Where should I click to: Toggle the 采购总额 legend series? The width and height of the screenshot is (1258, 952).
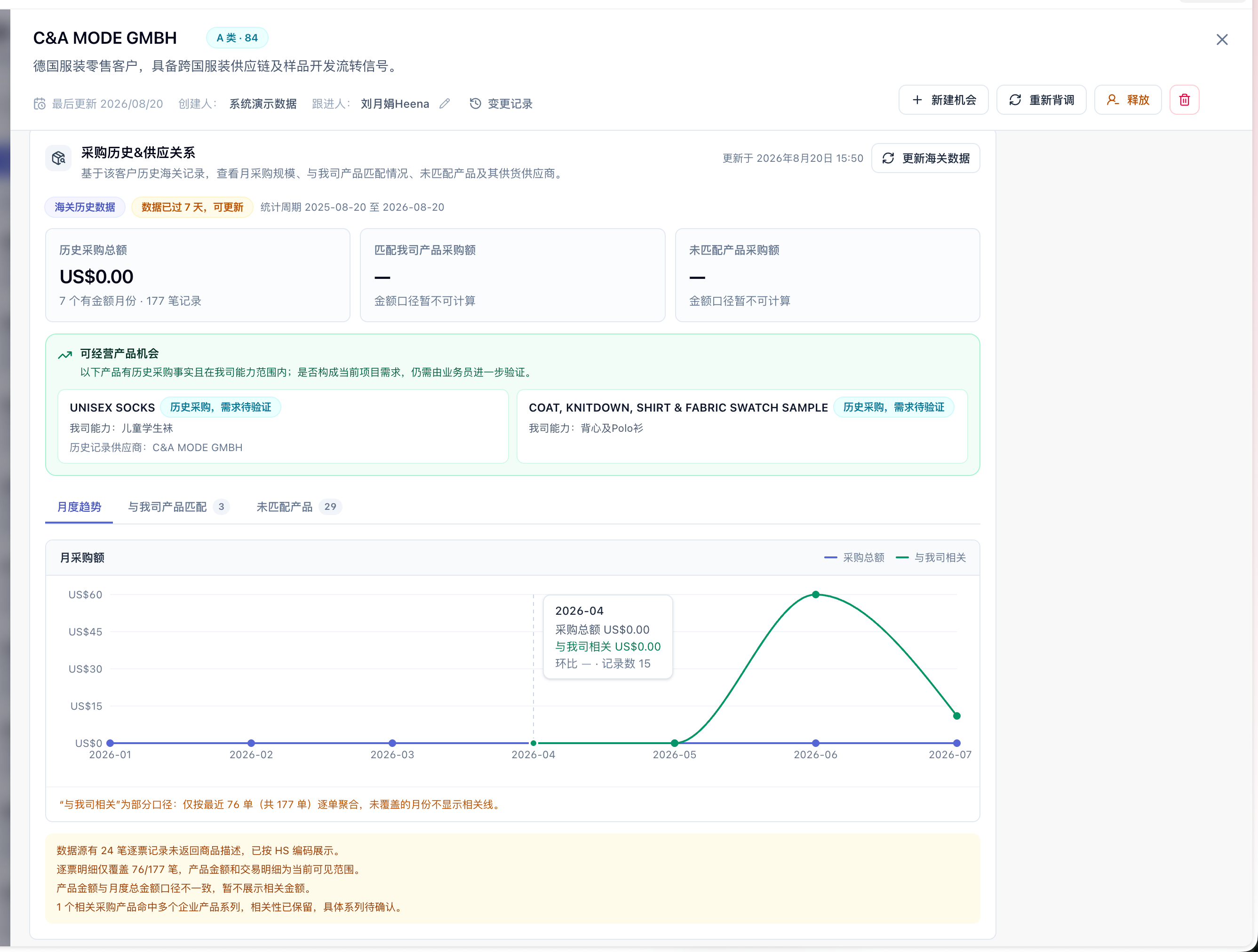(854, 557)
